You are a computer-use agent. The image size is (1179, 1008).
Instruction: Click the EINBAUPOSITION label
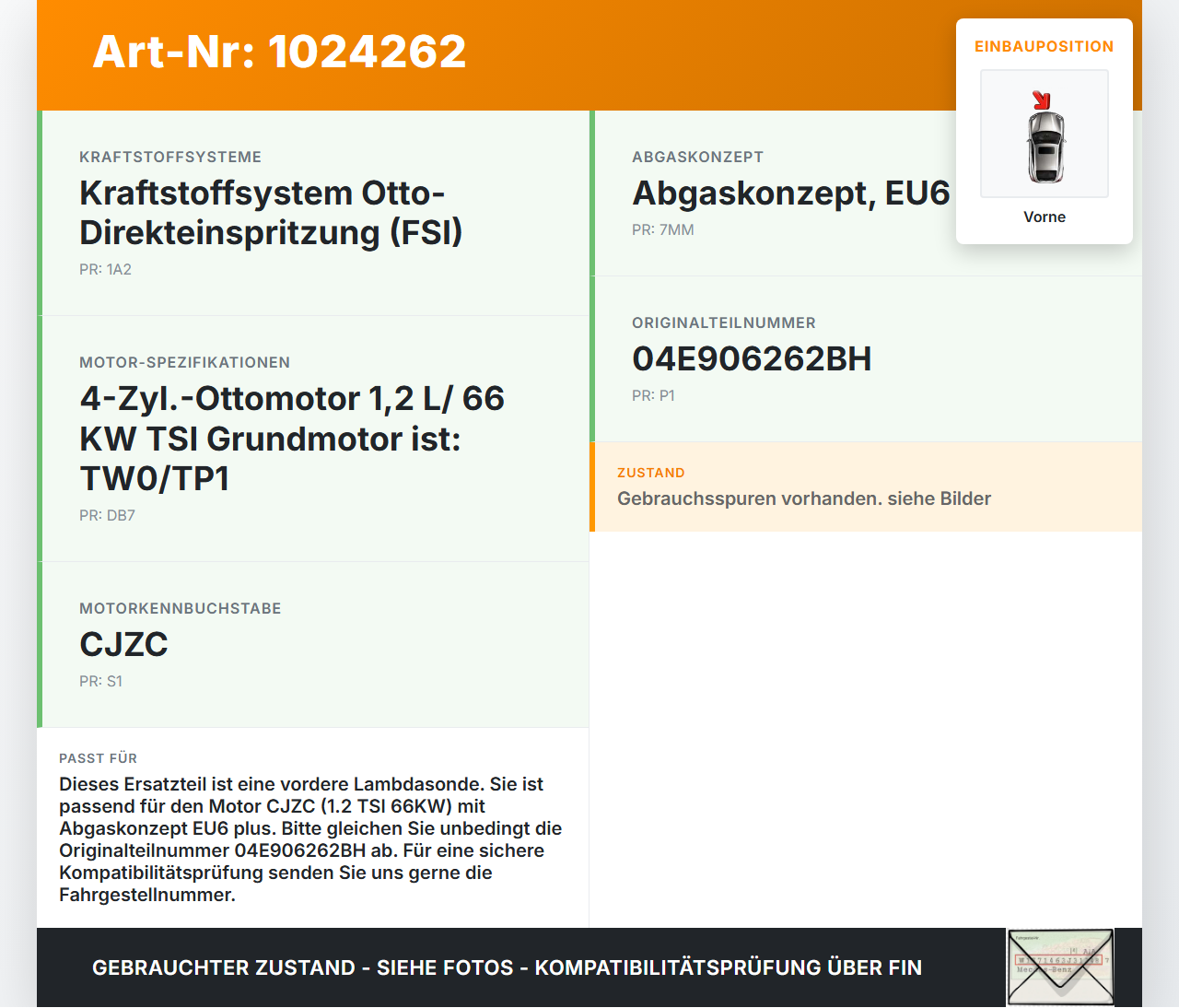1045,46
